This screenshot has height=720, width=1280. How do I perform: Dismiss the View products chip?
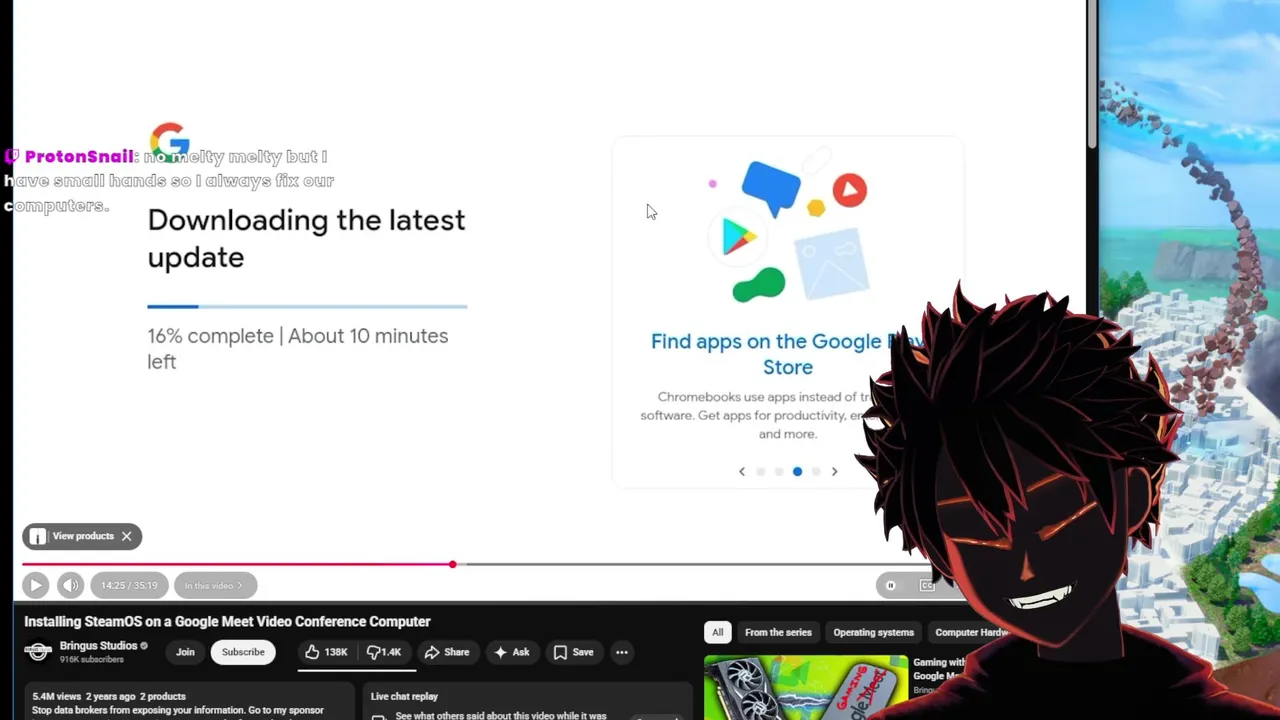(x=126, y=536)
